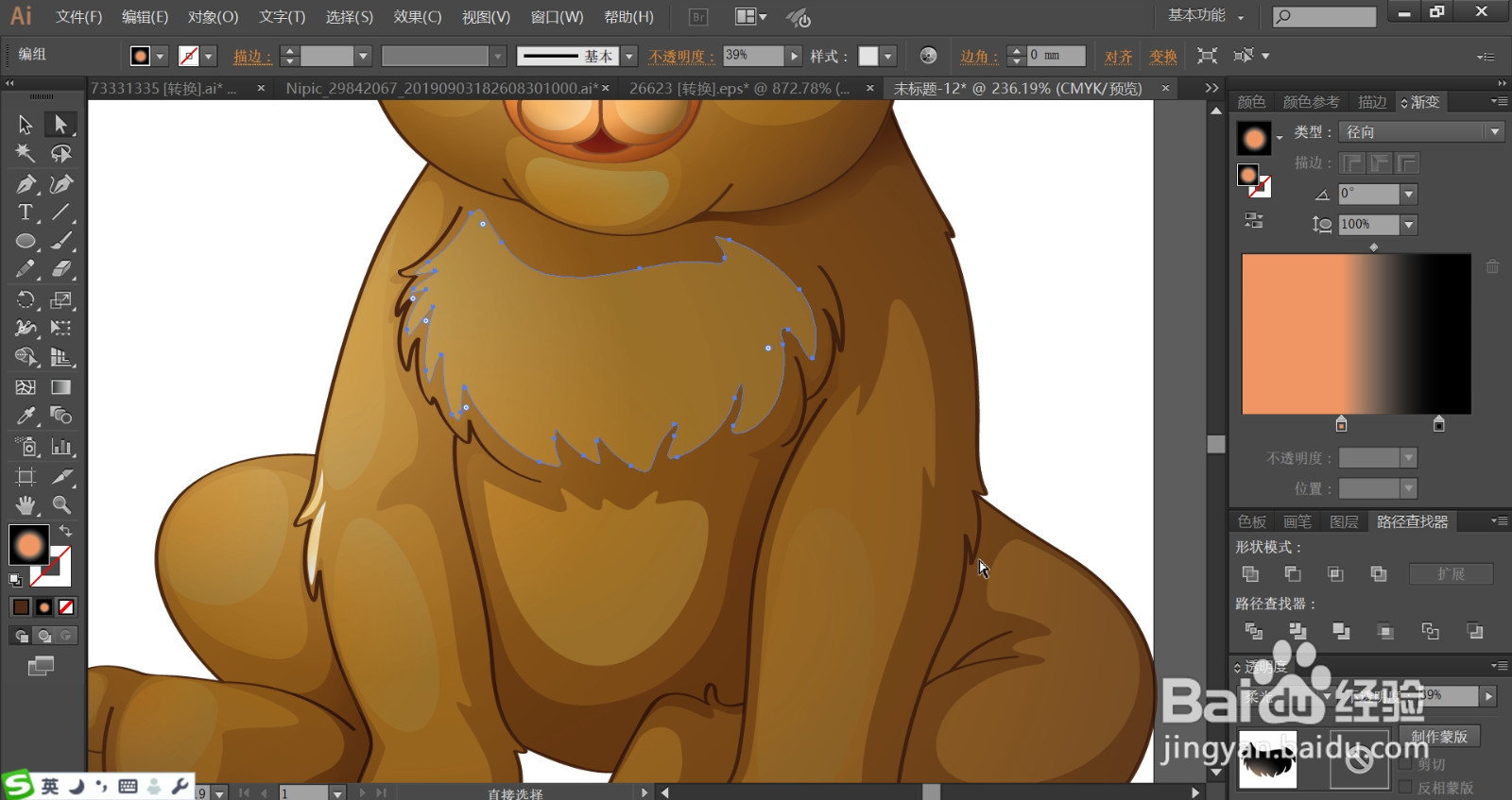Open the Gradient panel options menu
1512x800 pixels.
coord(1499,101)
